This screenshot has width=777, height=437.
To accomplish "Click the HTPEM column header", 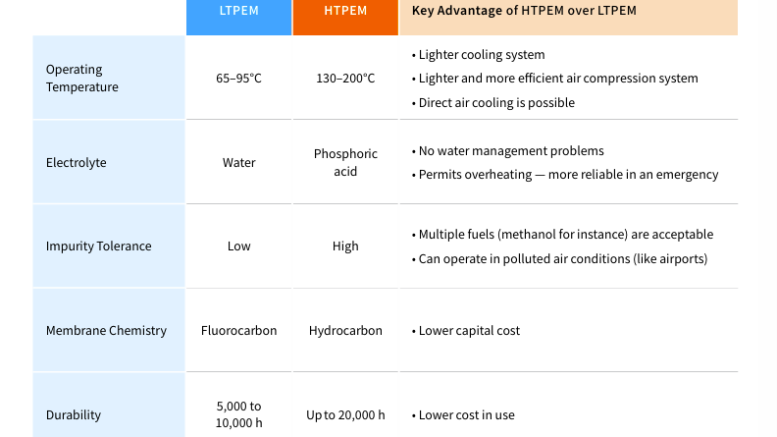I will click(x=345, y=11).
